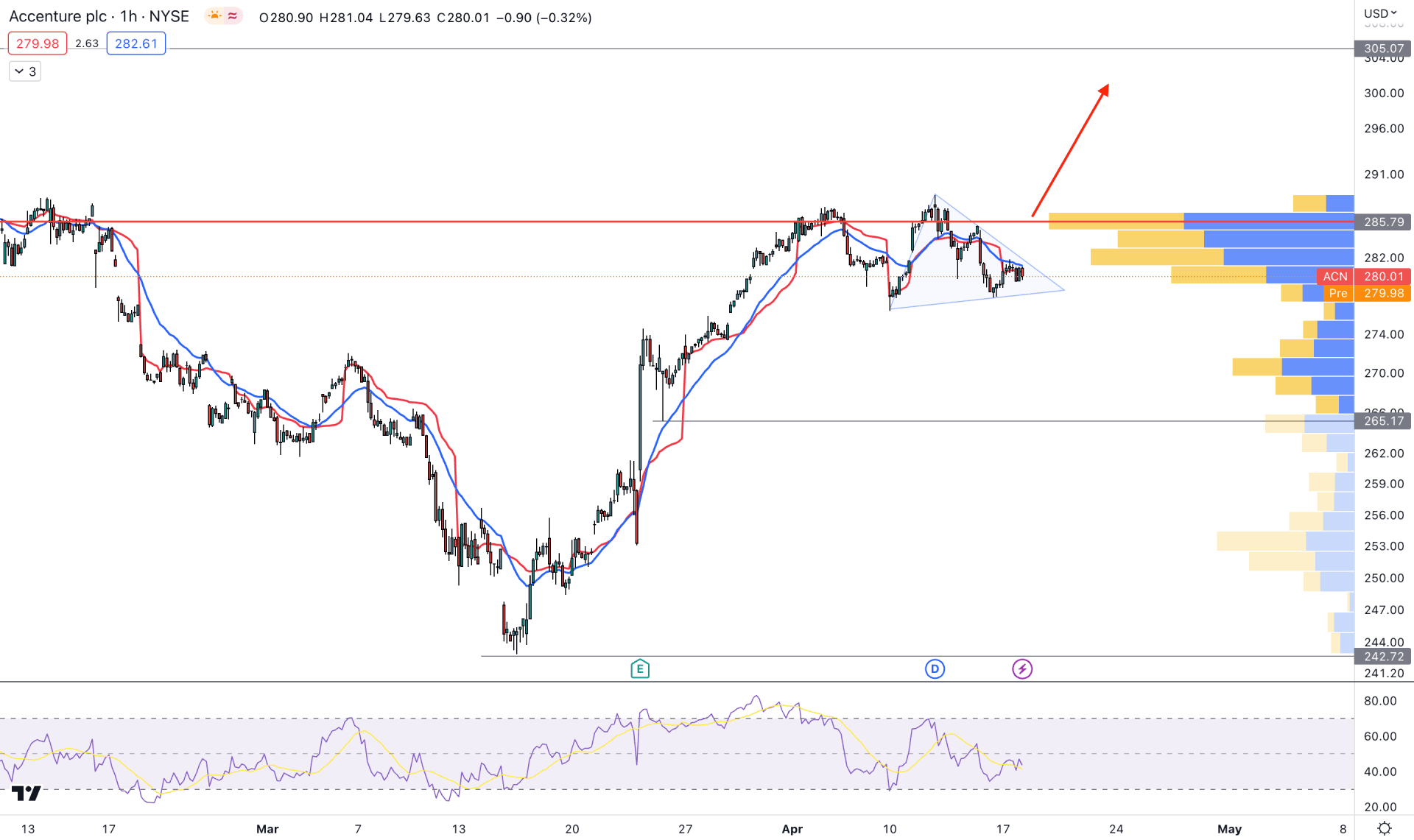This screenshot has height=840, width=1414.
Task: Click the spread value 2.63
Action: tap(87, 43)
